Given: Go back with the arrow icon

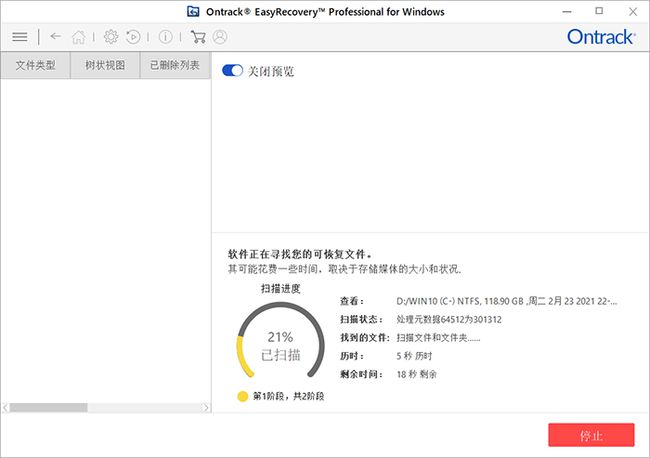Looking at the screenshot, I should click(x=56, y=36).
